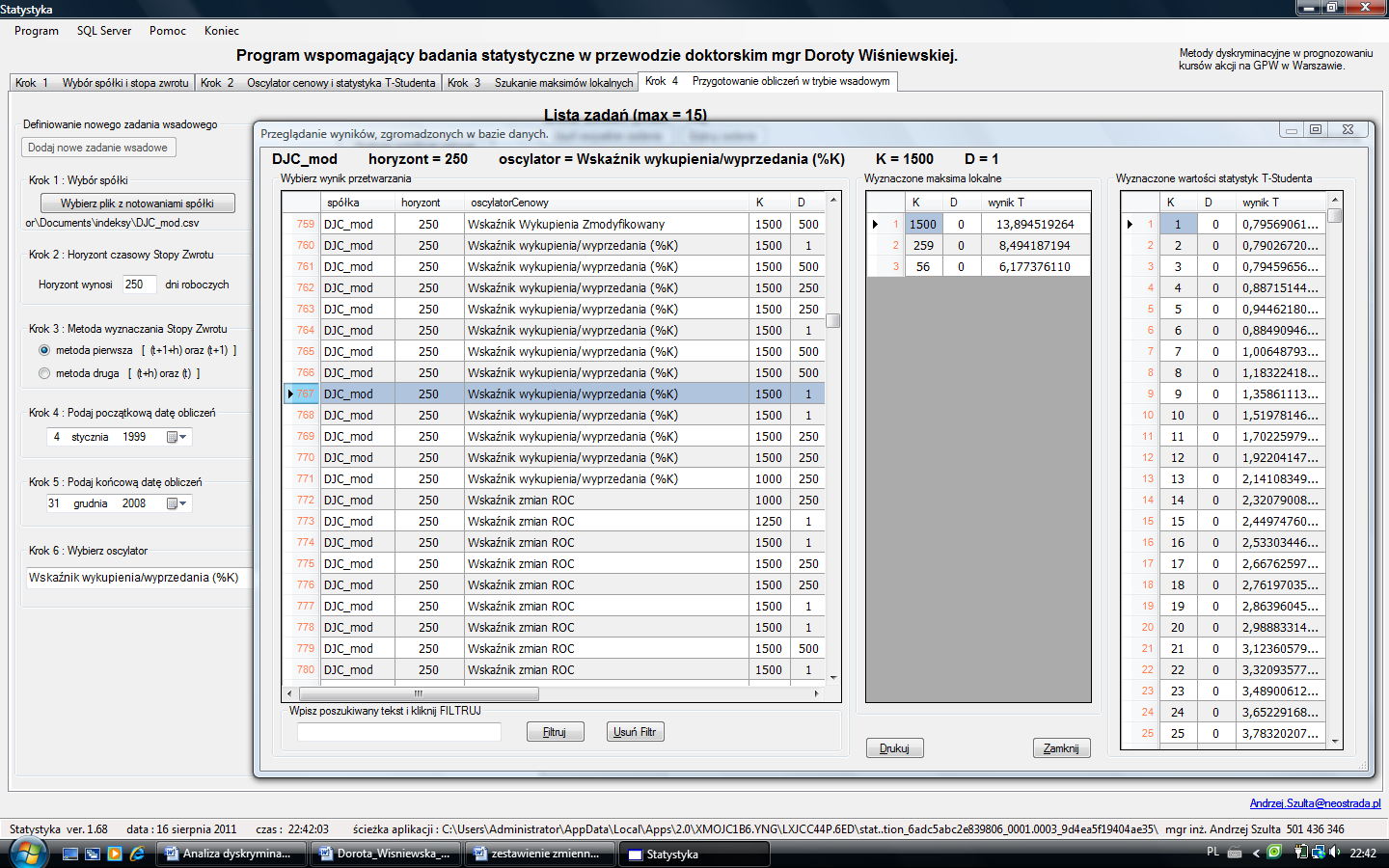This screenshot has width=1389, height=868.
Task: Sort results by horyzont column header
Action: (x=429, y=203)
